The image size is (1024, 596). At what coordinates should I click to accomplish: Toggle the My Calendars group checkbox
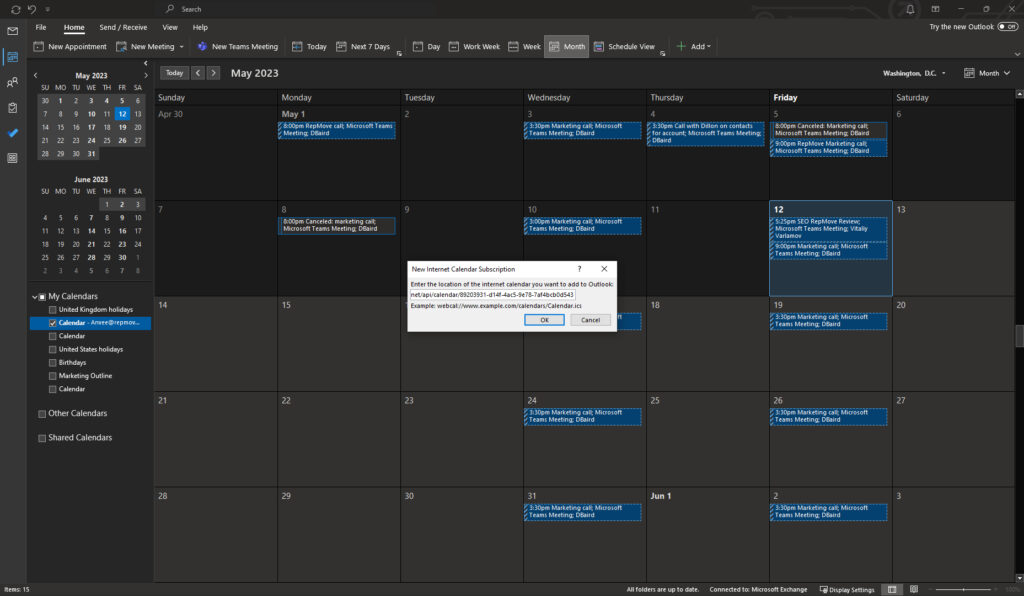[42, 296]
